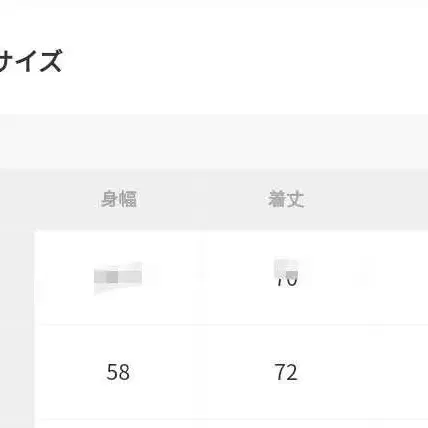This screenshot has height=428, width=428.
Task: Click the 58 body width value
Action: point(118,372)
